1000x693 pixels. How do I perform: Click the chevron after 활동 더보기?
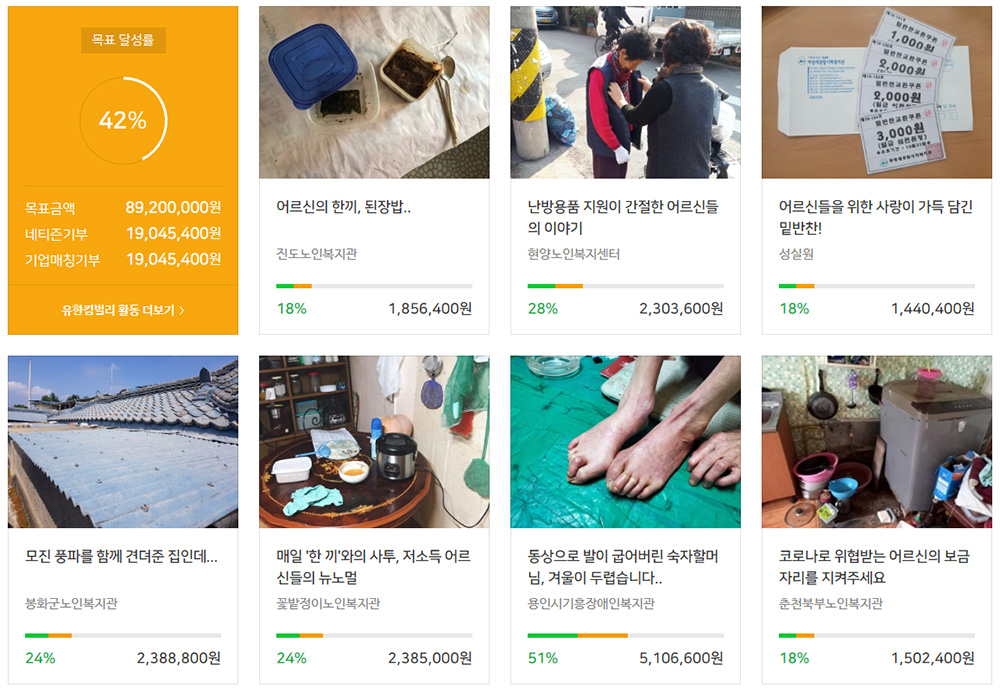(x=182, y=310)
